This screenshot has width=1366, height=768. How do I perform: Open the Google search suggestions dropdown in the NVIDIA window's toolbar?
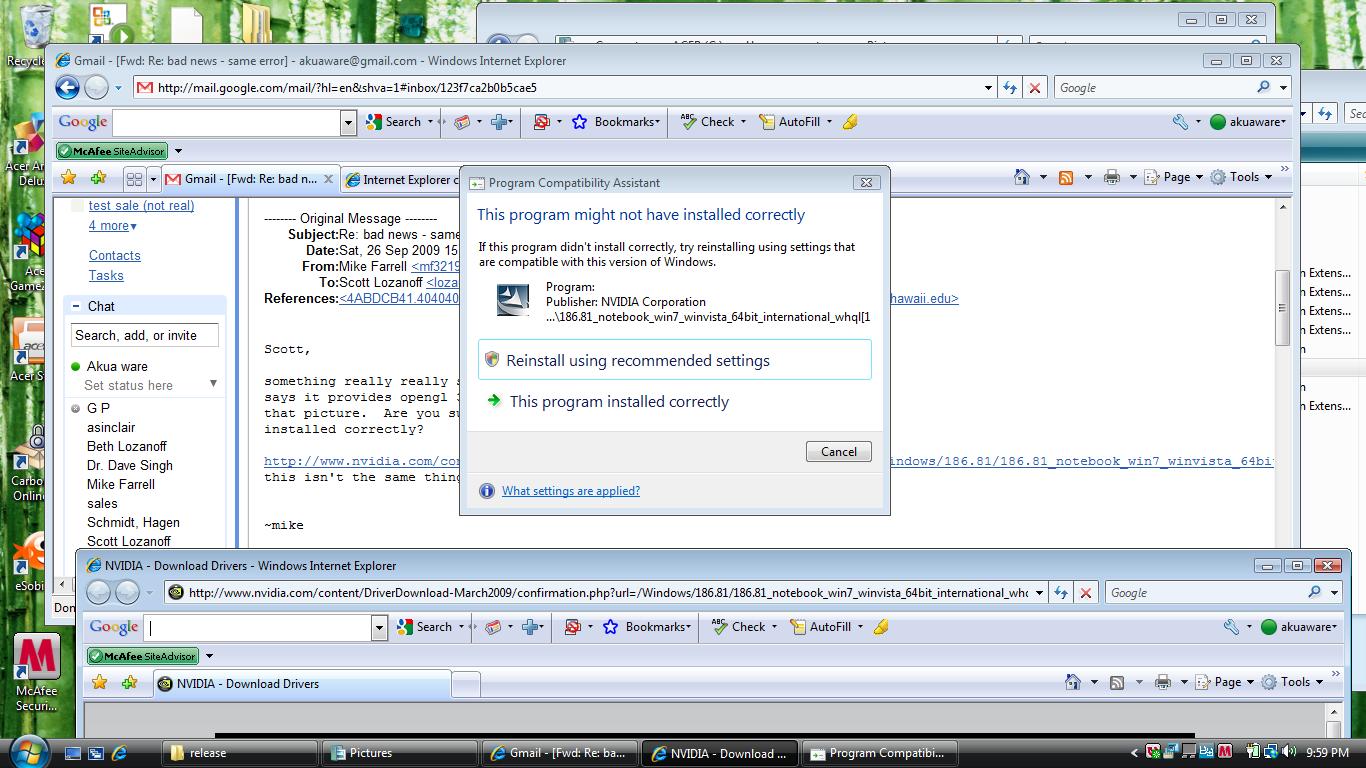(x=379, y=628)
